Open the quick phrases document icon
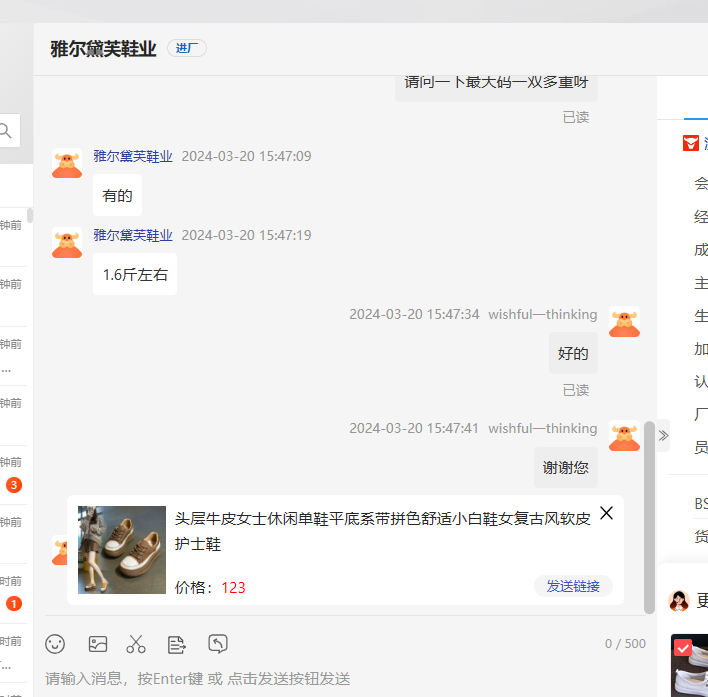Viewport: 708px width, 697px height. coord(176,645)
